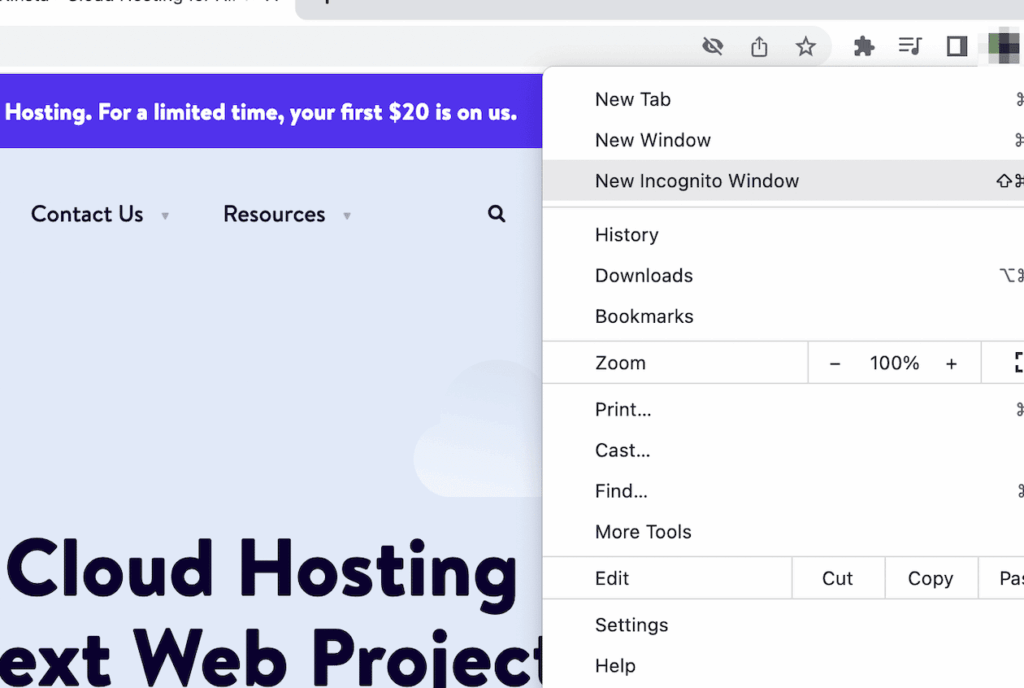The width and height of the screenshot is (1024, 688).
Task: Open the Extensions puzzle piece icon
Action: point(863,46)
